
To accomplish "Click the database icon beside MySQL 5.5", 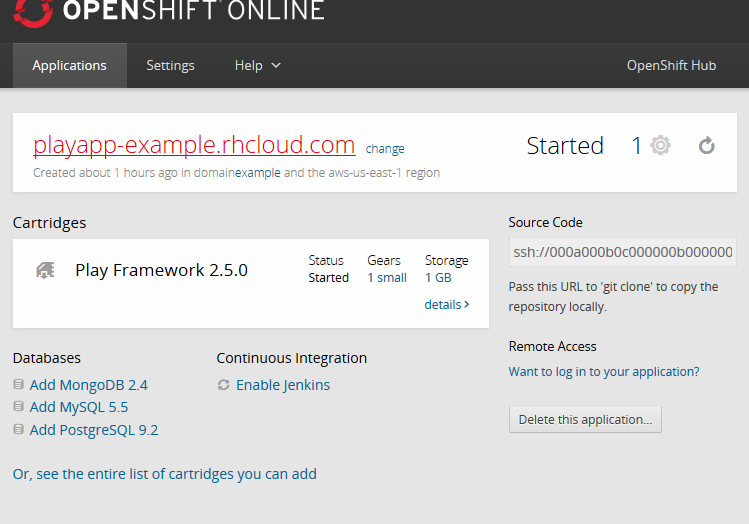I will pyautogui.click(x=19, y=406).
